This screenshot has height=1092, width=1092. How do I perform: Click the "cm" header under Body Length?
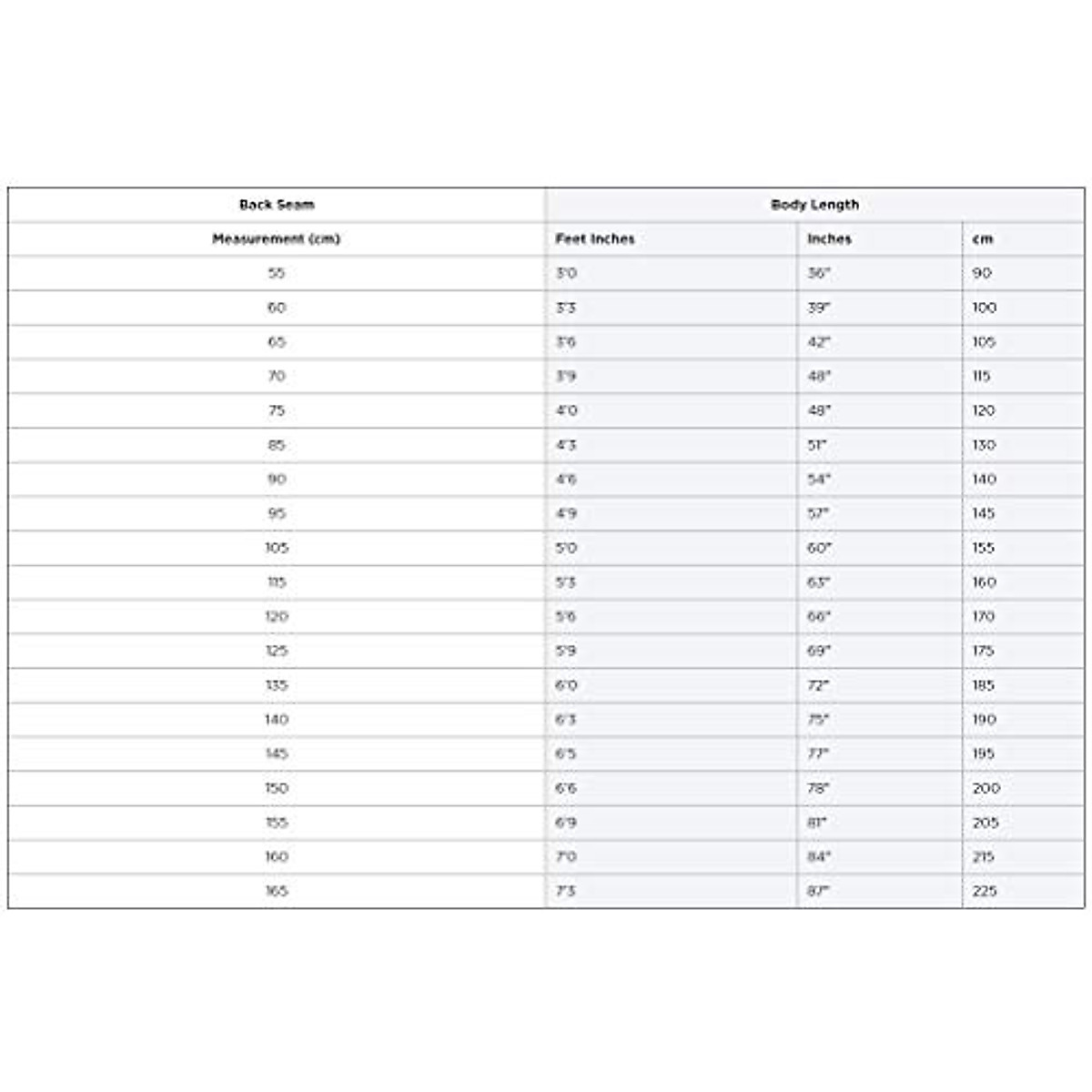pyautogui.click(x=983, y=239)
